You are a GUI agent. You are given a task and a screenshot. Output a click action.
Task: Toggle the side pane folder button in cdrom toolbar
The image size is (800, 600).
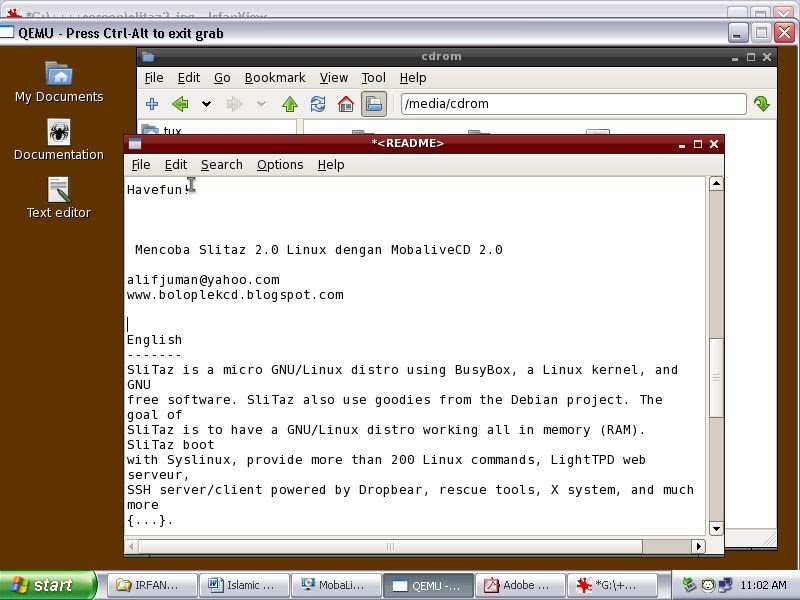coord(374,104)
